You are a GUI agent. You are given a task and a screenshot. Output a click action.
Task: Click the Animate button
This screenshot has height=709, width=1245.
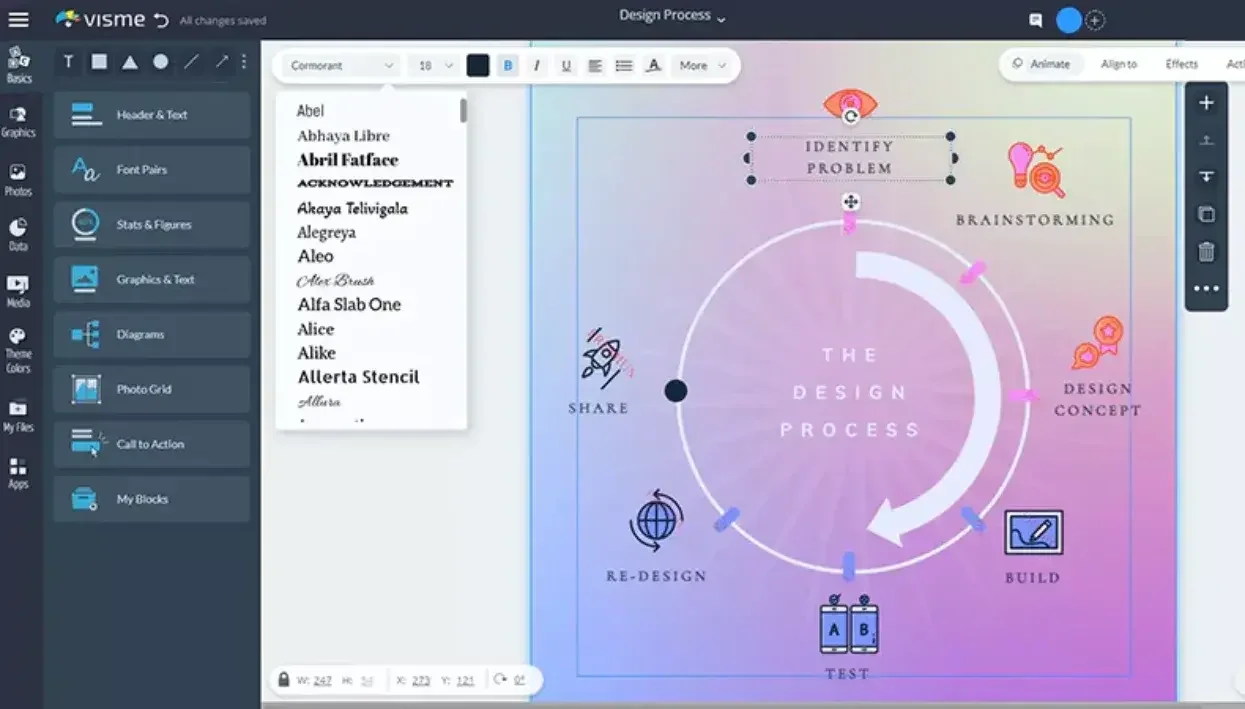click(1041, 64)
